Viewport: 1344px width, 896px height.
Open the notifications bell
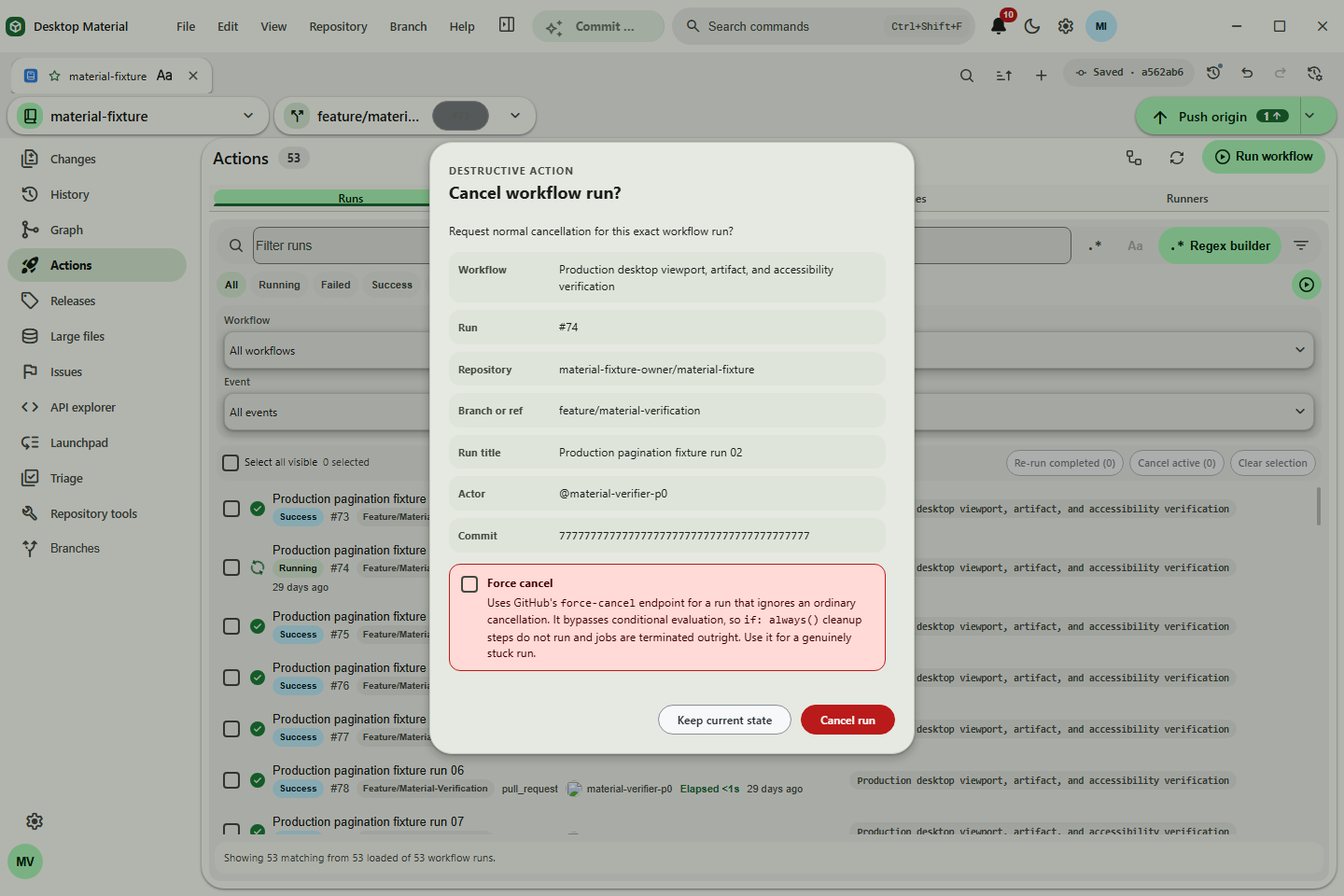click(999, 26)
